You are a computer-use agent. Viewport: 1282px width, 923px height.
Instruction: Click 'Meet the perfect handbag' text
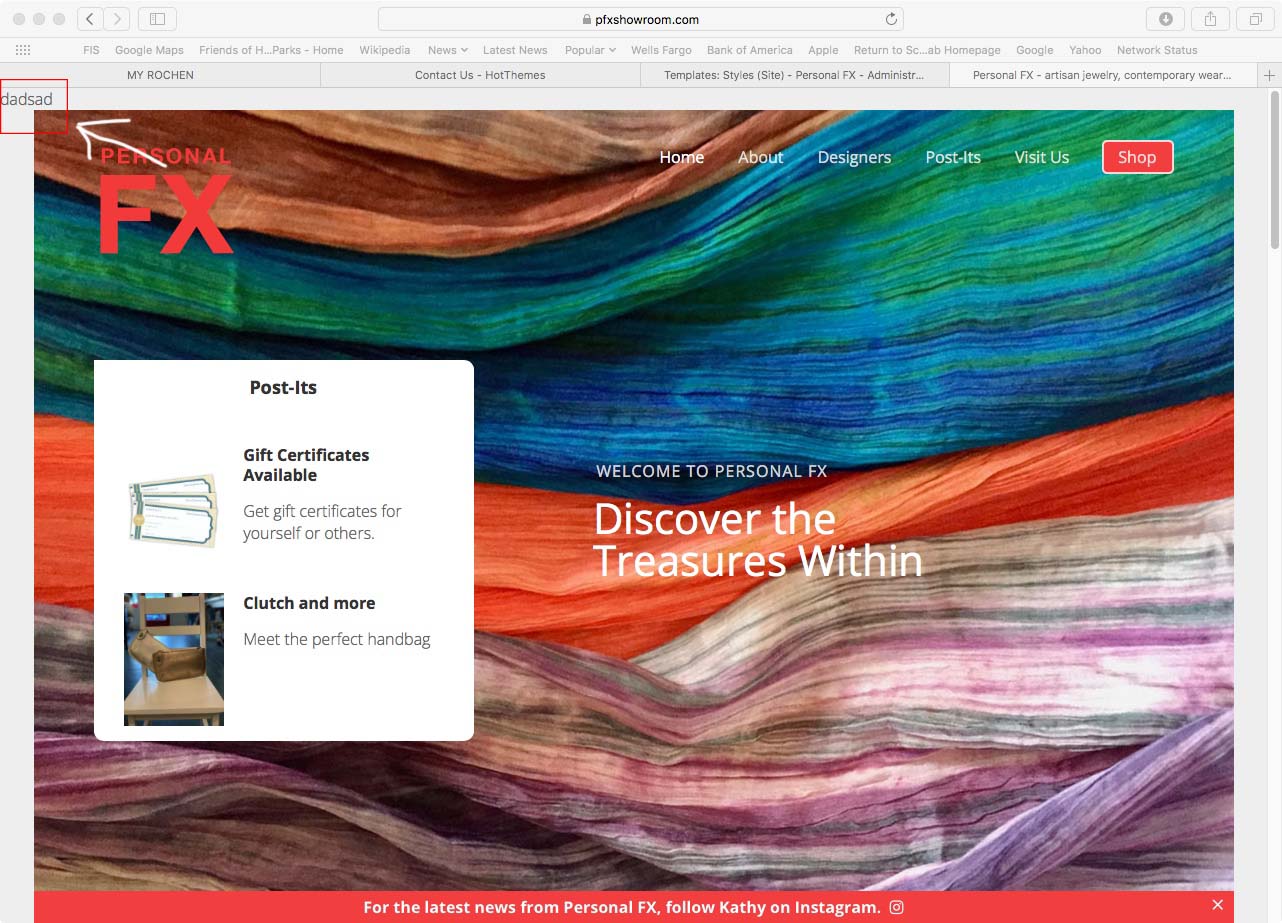[x=337, y=639]
